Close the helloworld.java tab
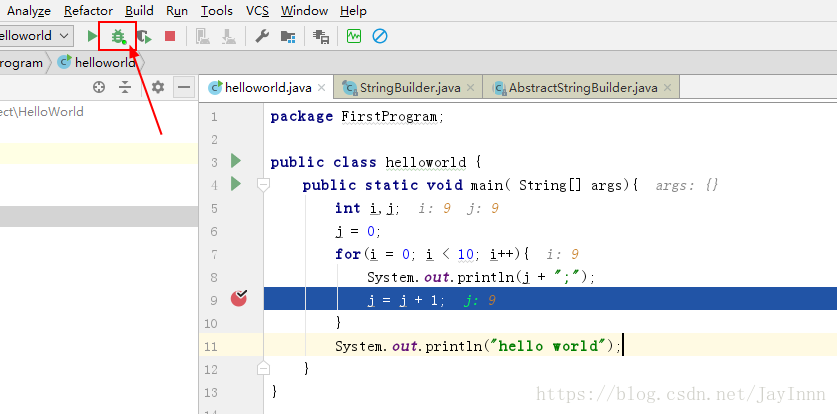837x414 pixels. click(x=321, y=87)
